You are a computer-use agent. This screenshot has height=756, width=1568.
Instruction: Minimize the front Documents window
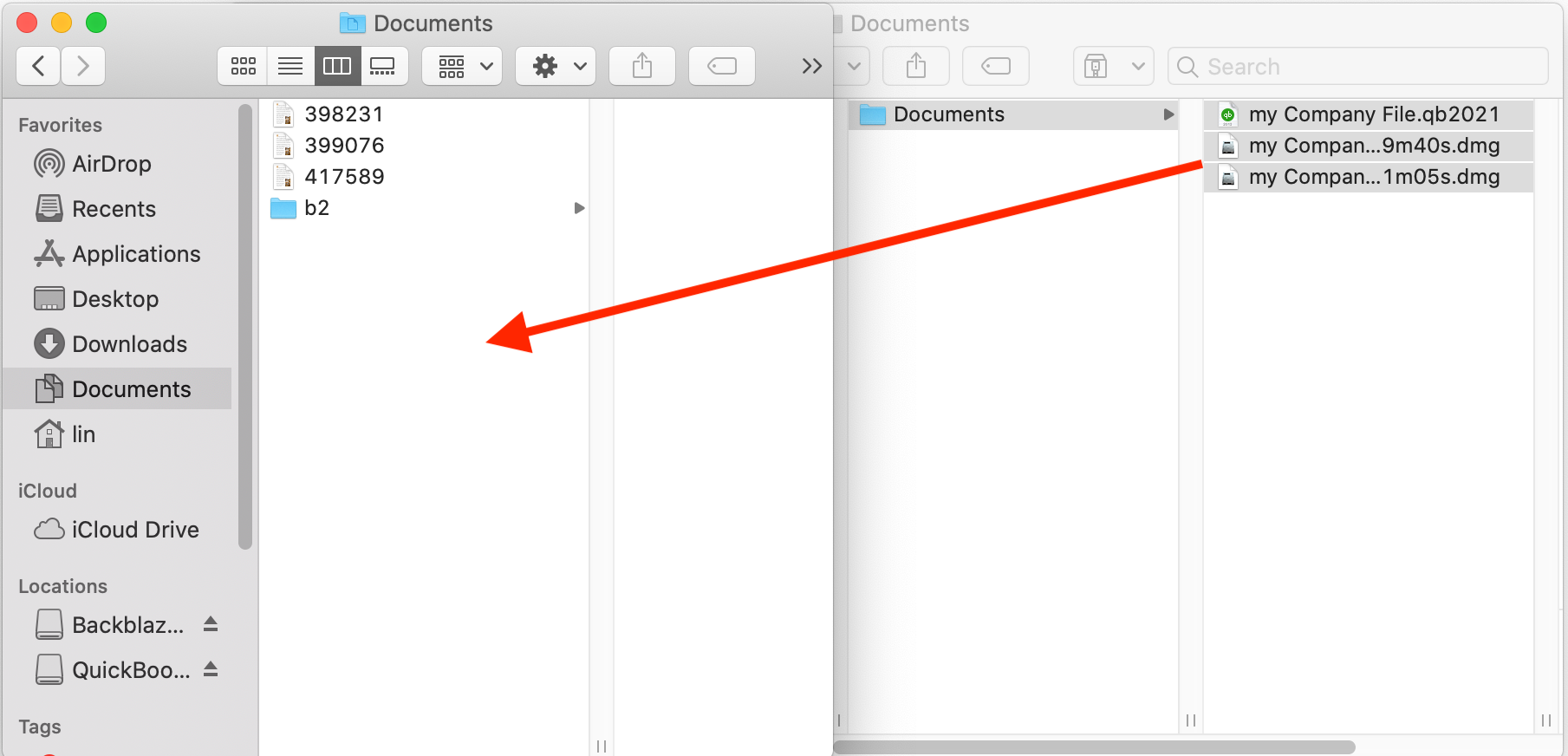coord(62,23)
